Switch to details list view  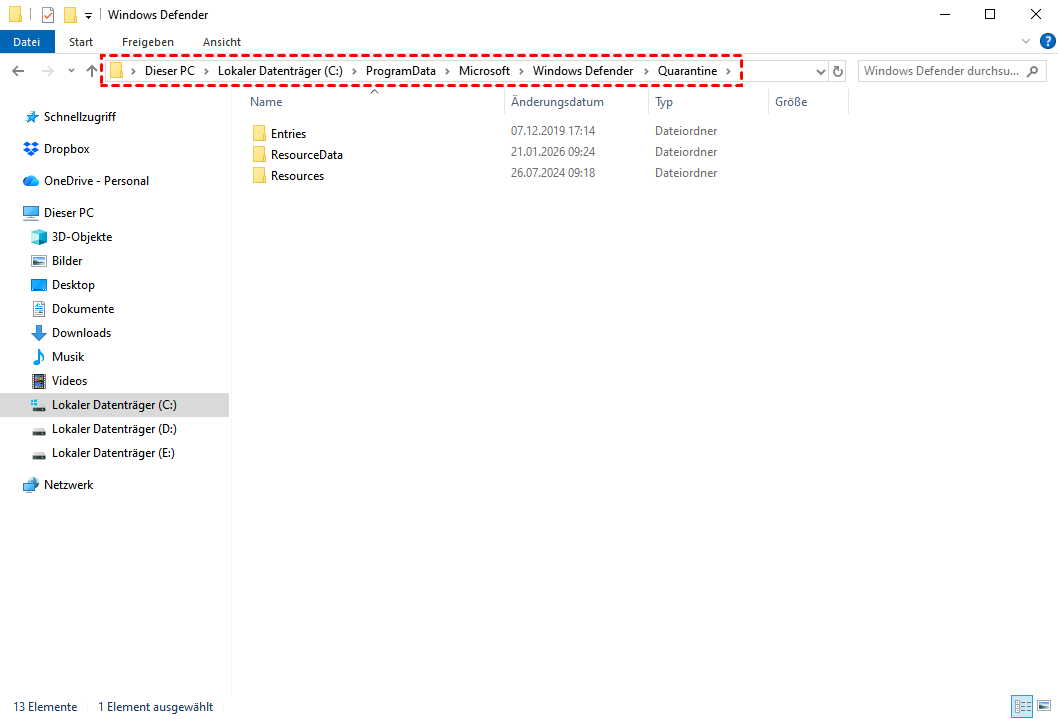(1021, 706)
